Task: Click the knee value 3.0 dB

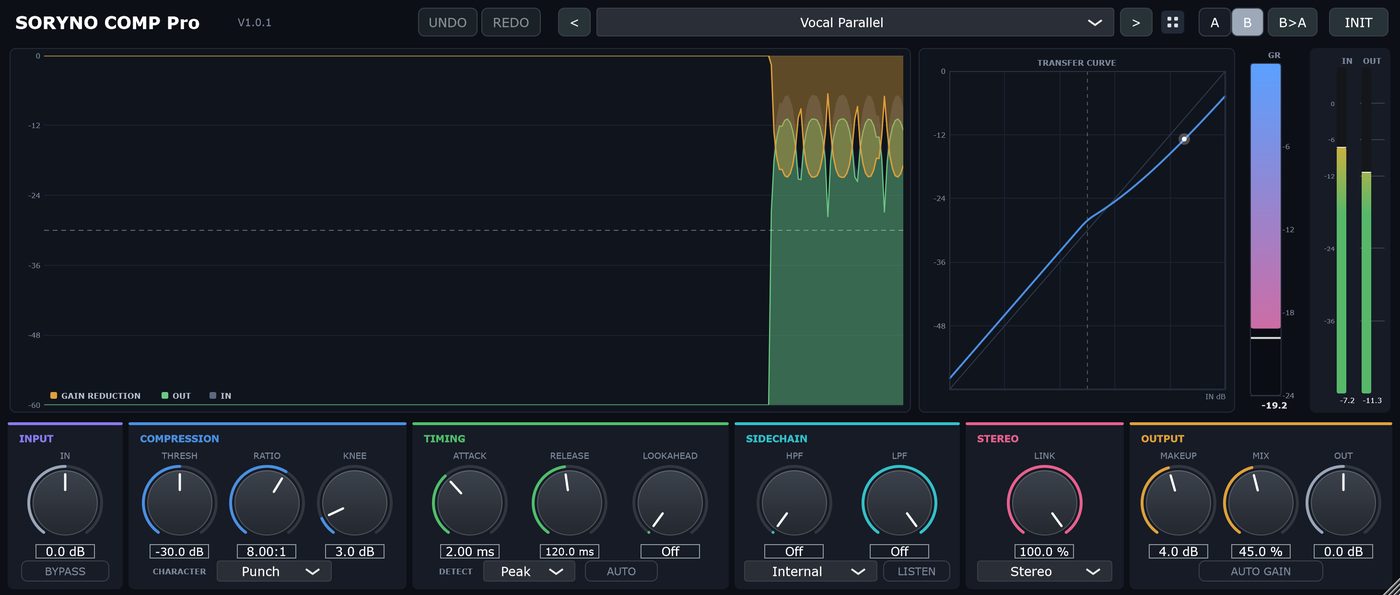Action: click(355, 551)
